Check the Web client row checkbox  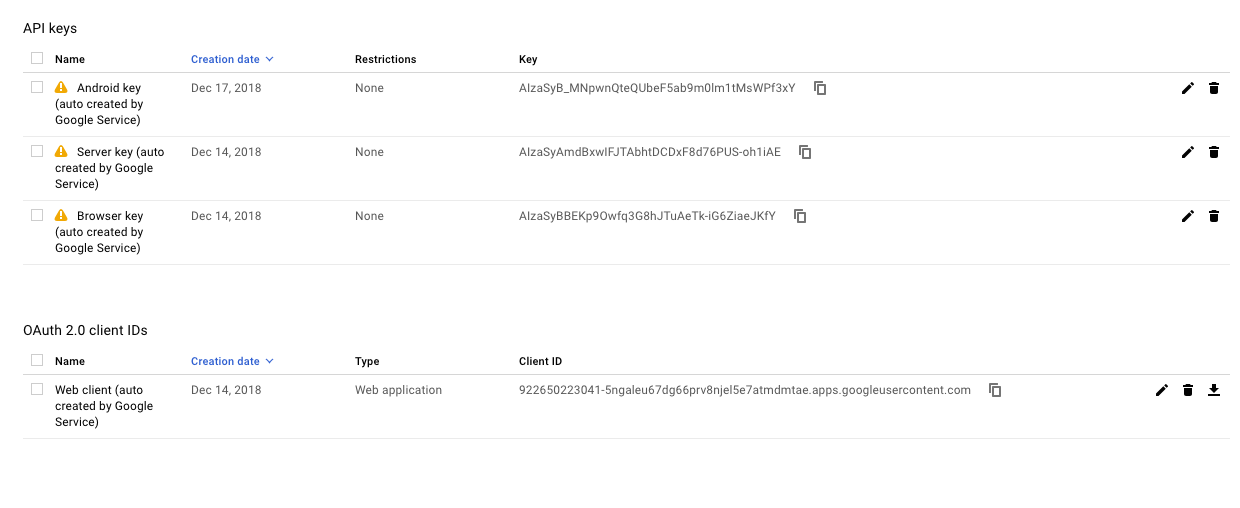point(37,389)
